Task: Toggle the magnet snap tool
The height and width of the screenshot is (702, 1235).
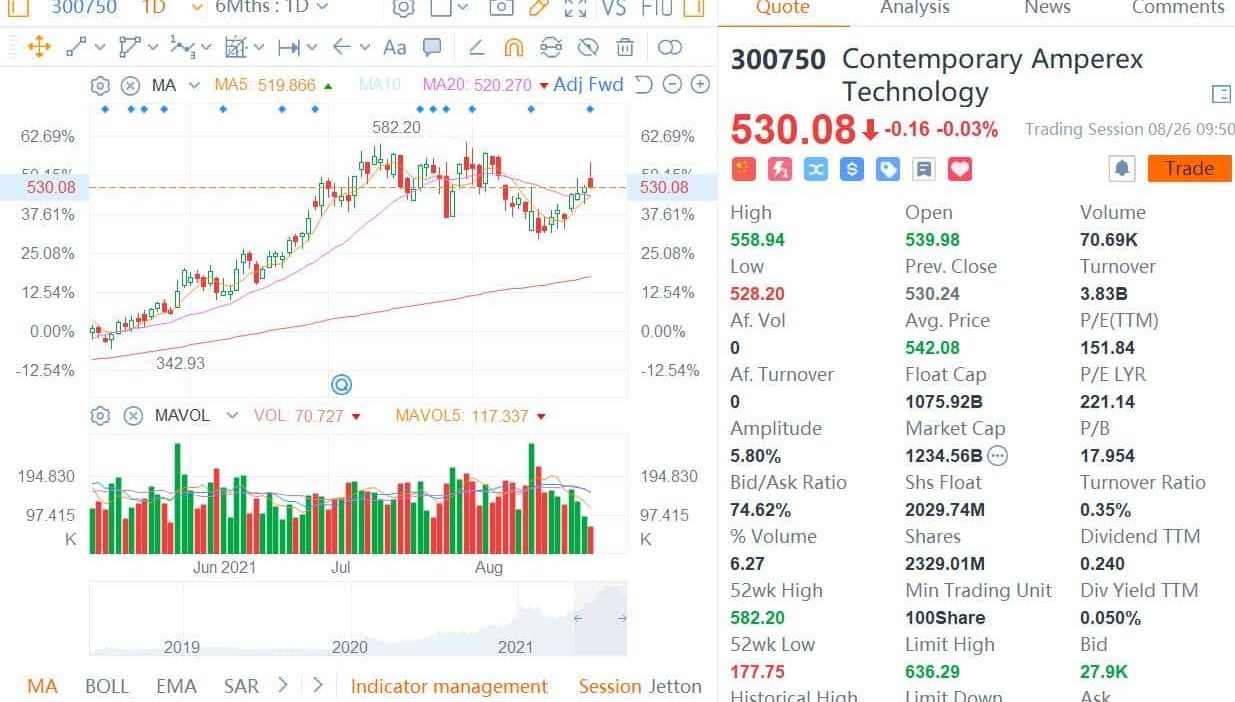Action: [x=513, y=47]
